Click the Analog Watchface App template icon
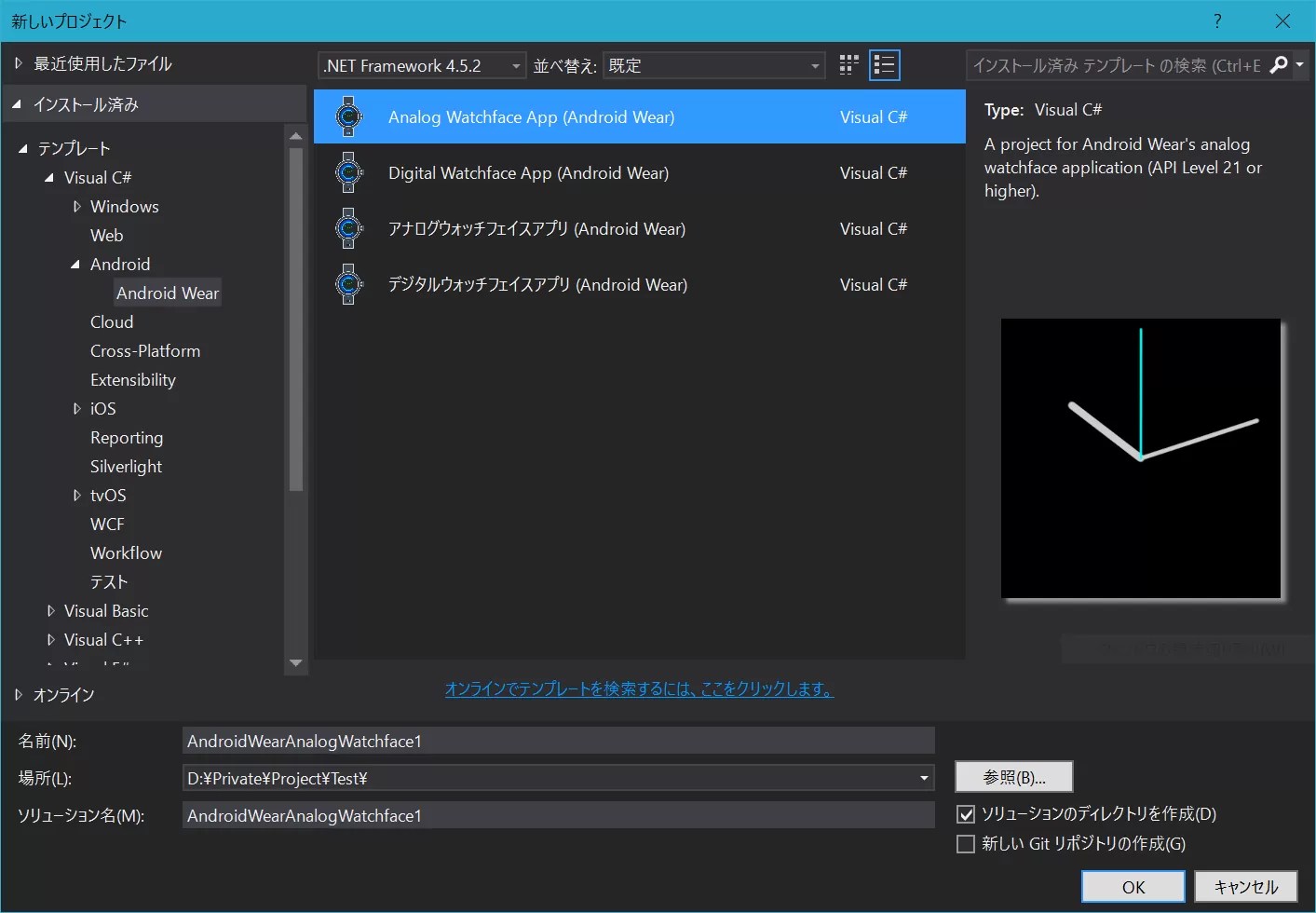This screenshot has height=913, width=1316. click(348, 116)
